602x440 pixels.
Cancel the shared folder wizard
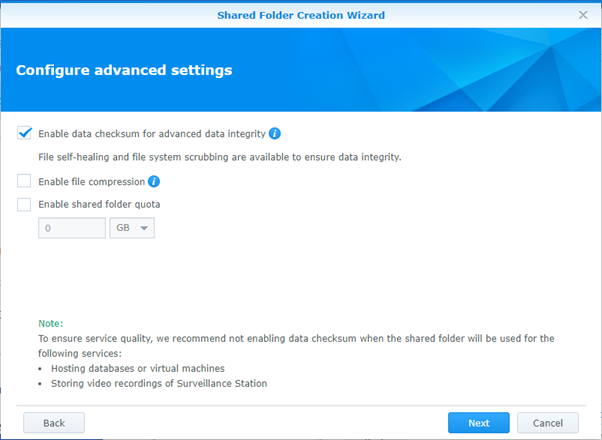547,423
